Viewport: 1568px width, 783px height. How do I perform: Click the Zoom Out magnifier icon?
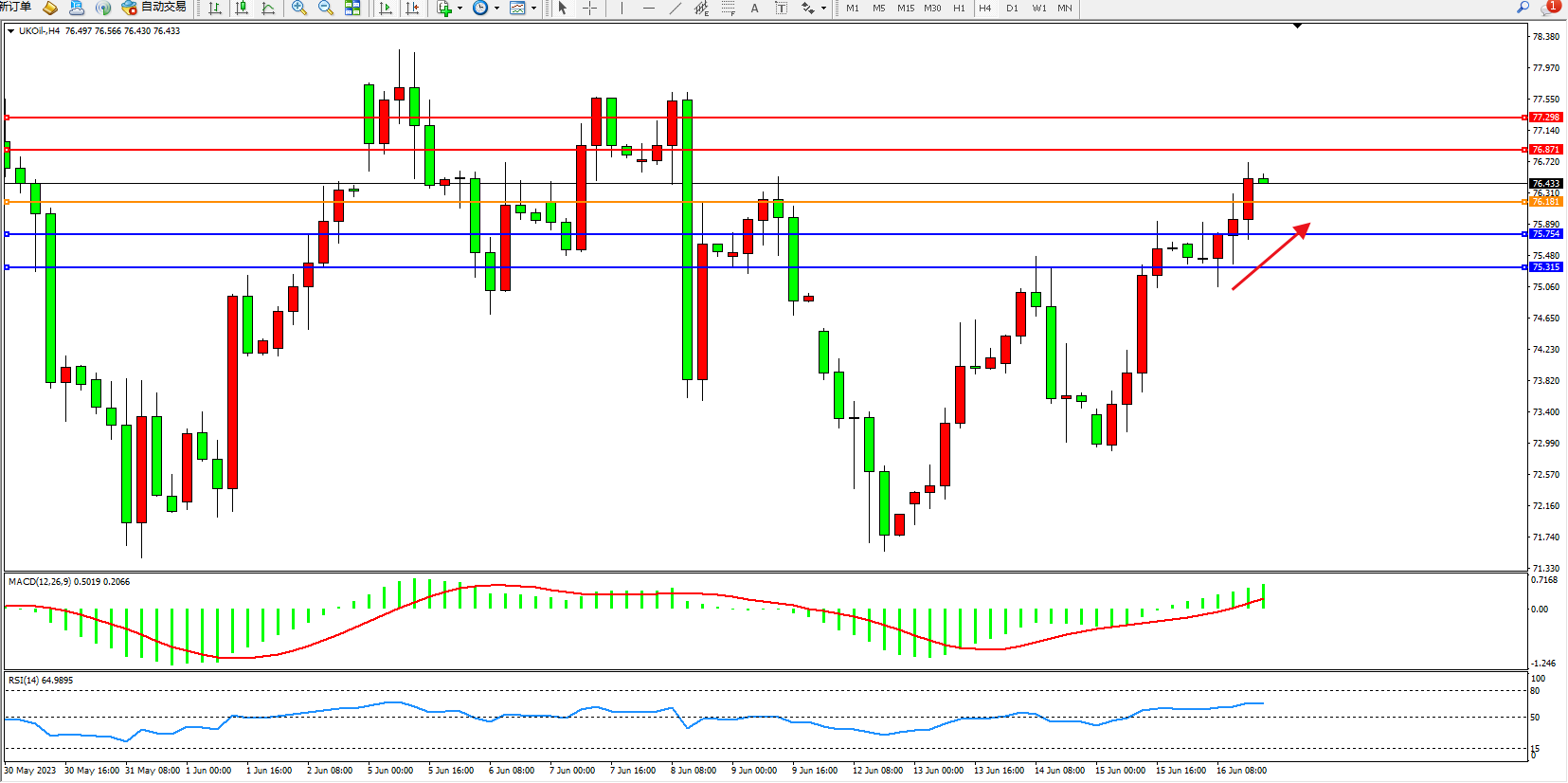pos(326,9)
